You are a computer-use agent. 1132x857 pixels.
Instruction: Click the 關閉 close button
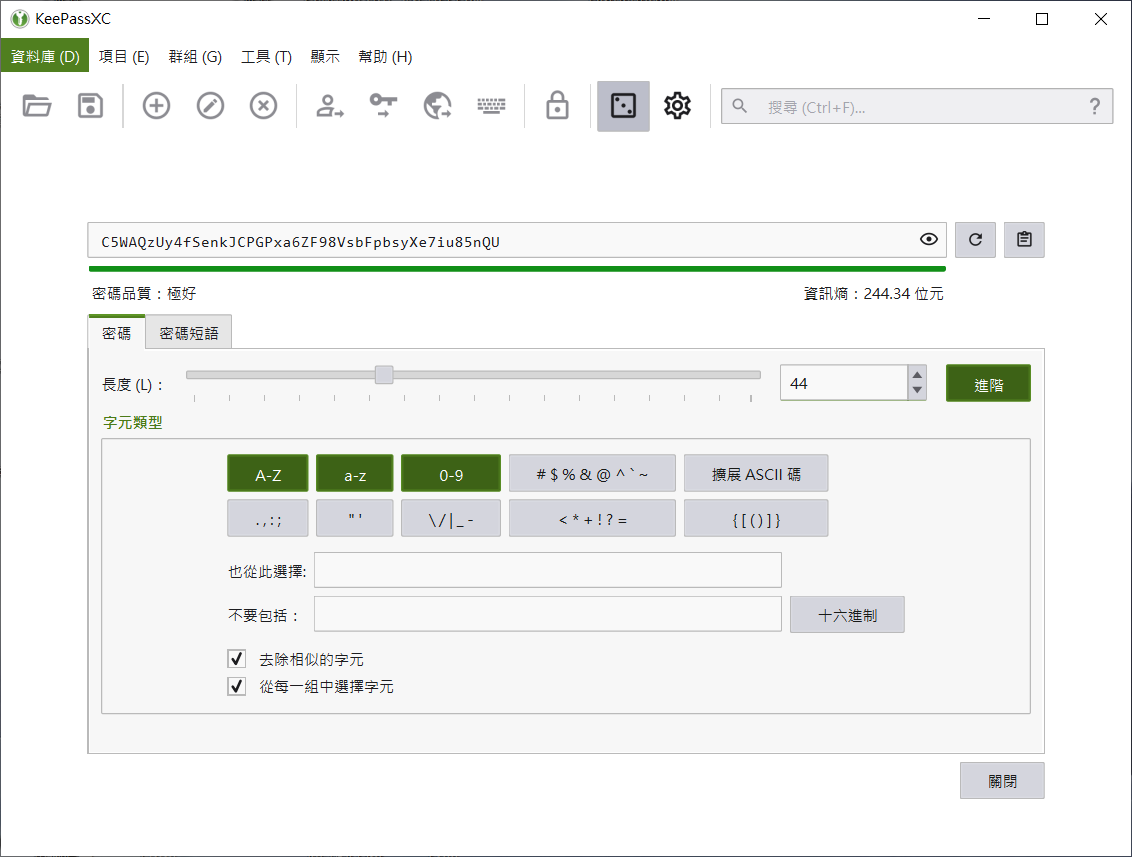tap(1002, 781)
